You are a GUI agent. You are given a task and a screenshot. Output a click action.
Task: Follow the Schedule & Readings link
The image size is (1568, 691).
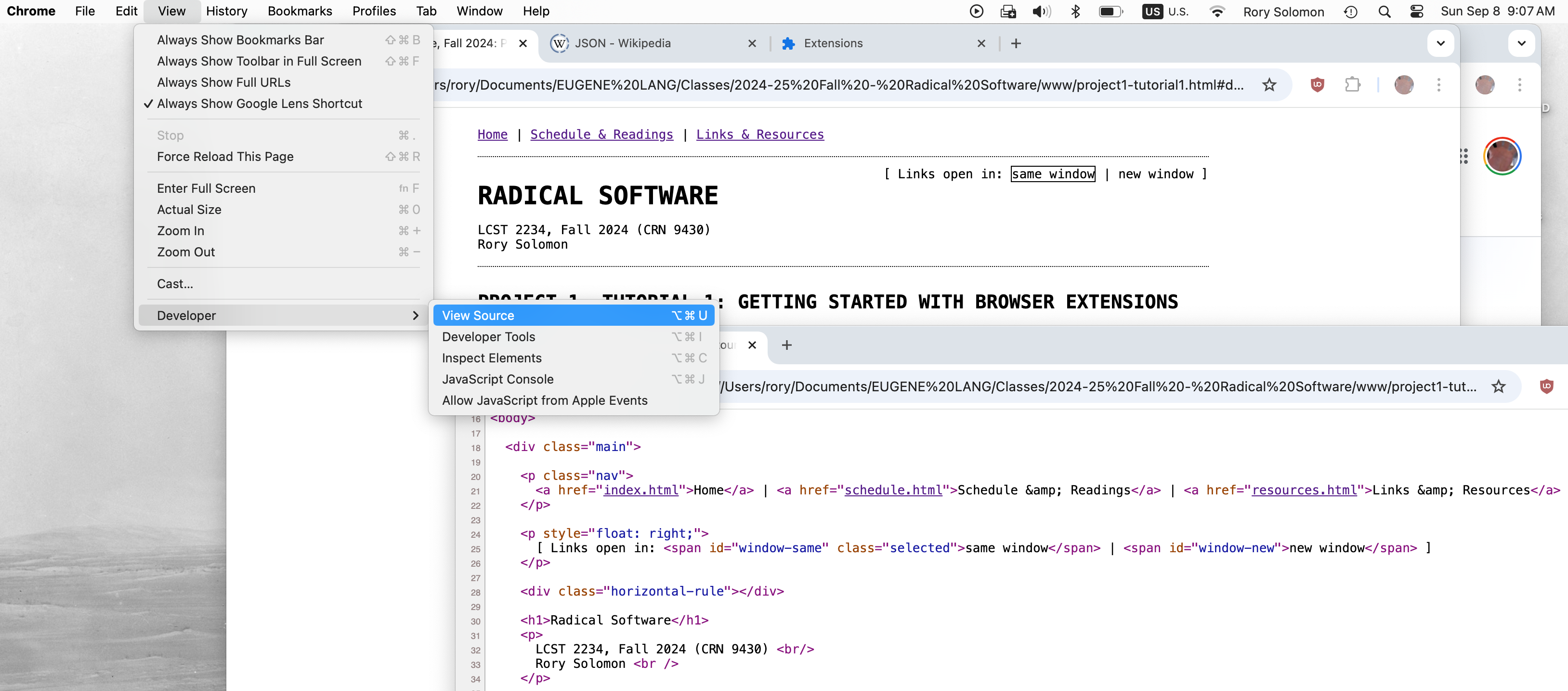601,134
